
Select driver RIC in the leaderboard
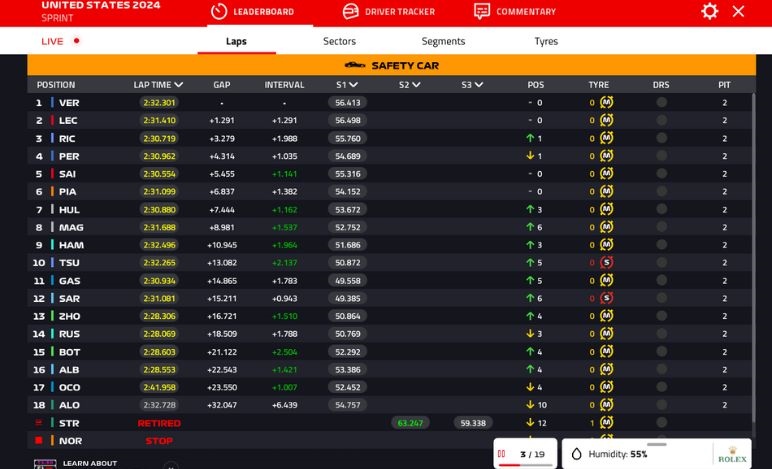pyautogui.click(x=67, y=139)
